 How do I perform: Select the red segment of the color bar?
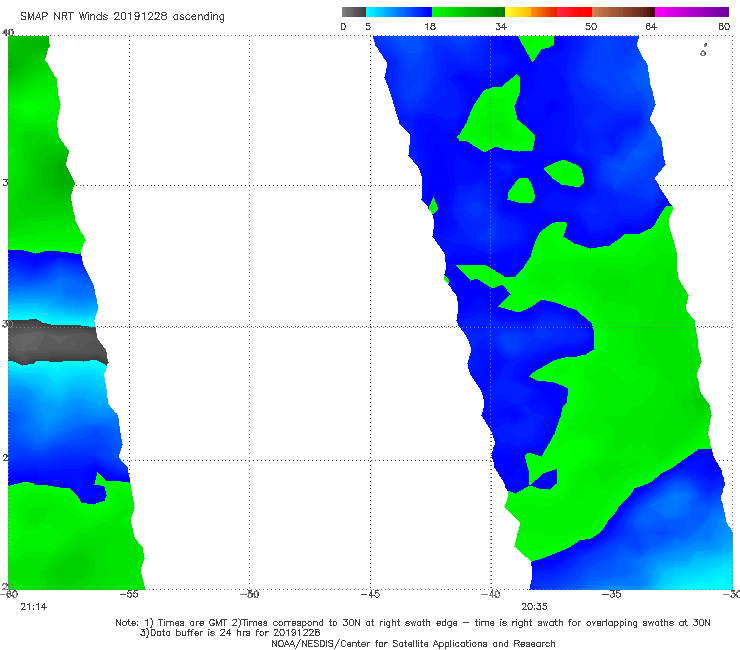click(574, 12)
